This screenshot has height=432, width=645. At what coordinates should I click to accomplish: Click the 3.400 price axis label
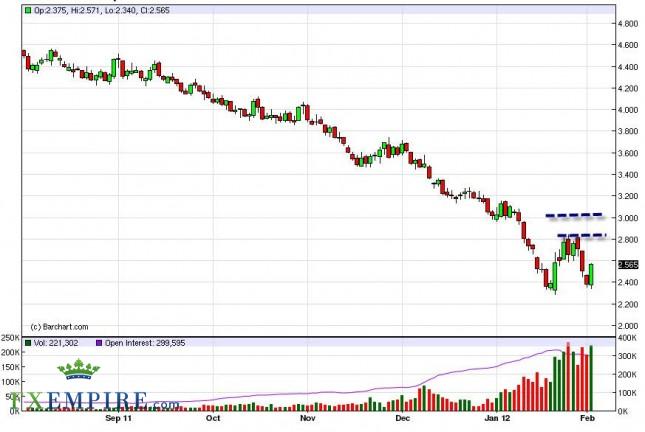tap(628, 174)
